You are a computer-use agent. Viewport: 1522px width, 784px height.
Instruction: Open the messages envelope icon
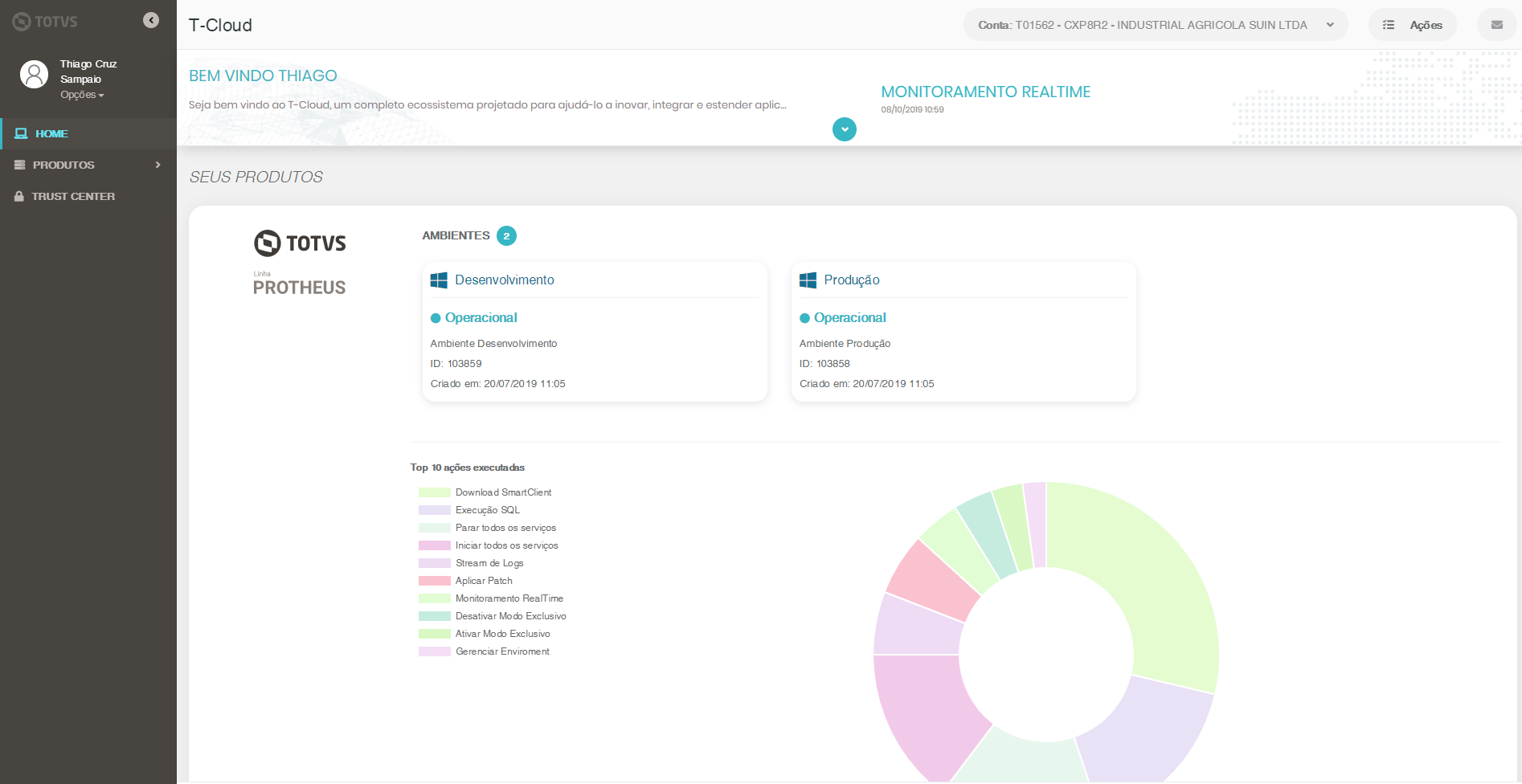click(1497, 25)
